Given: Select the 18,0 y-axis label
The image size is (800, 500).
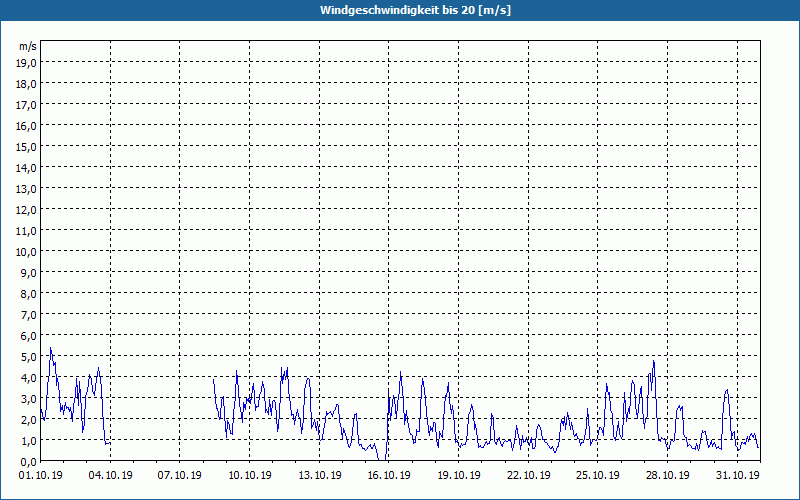Looking at the screenshot, I should pyautogui.click(x=28, y=84).
